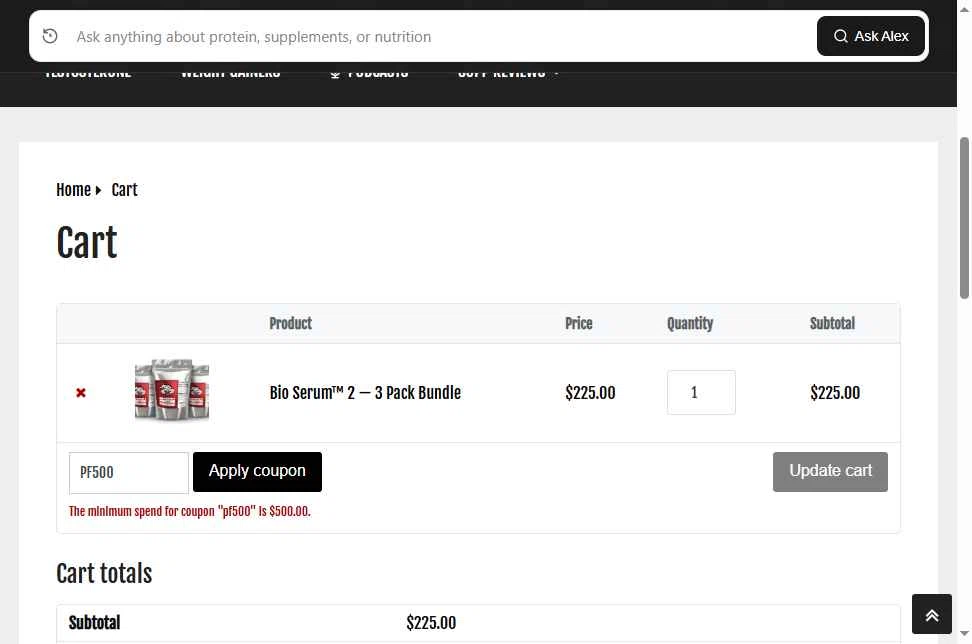This screenshot has width=972, height=644.
Task: Click the Cart breadcrumb text
Action: [125, 190]
